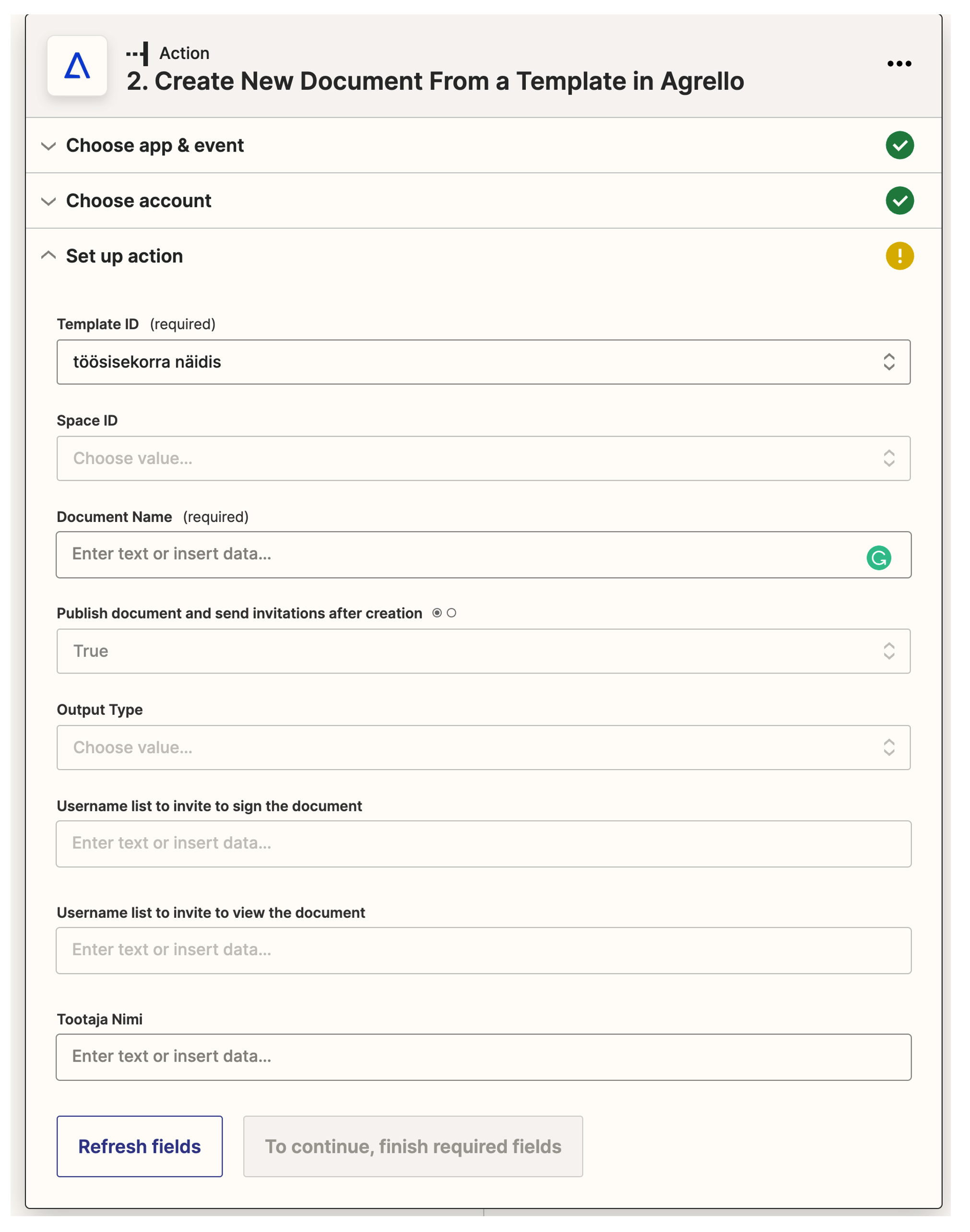Collapse the Set up action section

point(48,256)
